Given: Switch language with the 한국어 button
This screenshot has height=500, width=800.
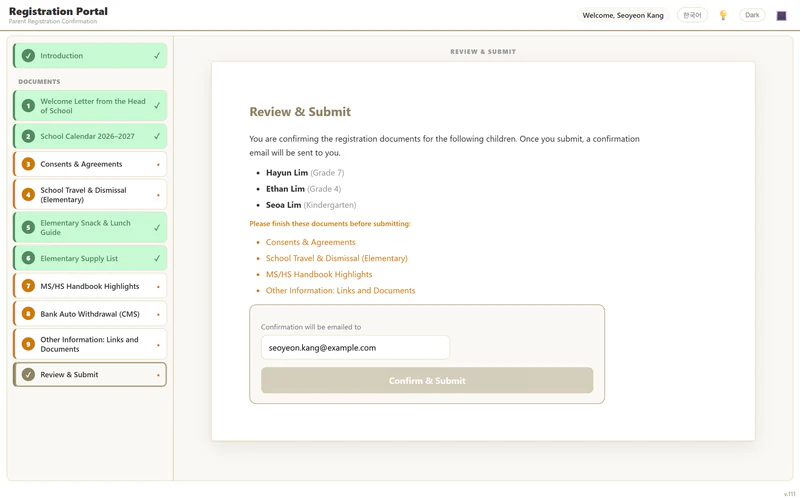Looking at the screenshot, I should click(692, 15).
